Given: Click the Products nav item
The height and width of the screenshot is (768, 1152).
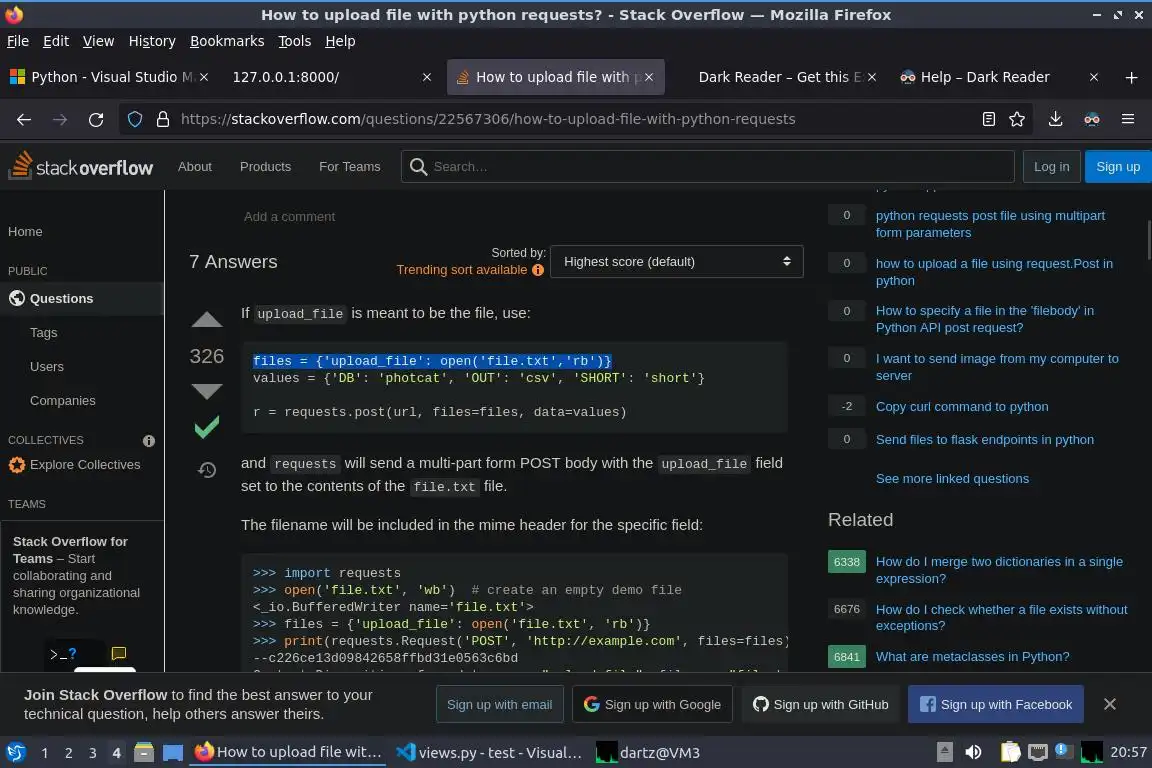Looking at the screenshot, I should (265, 167).
